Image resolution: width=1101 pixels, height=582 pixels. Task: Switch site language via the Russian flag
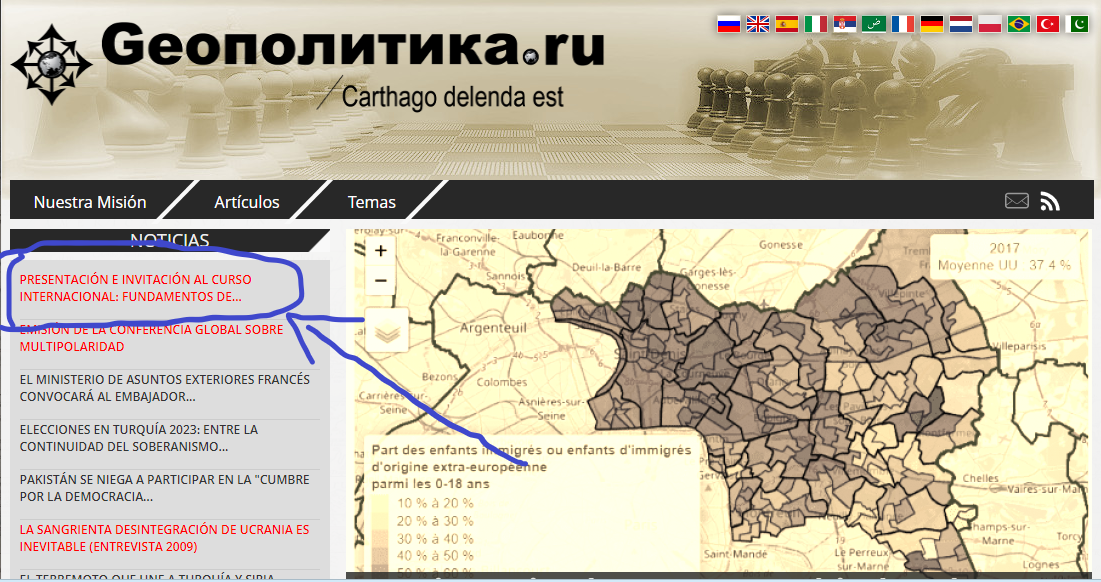[x=728, y=25]
